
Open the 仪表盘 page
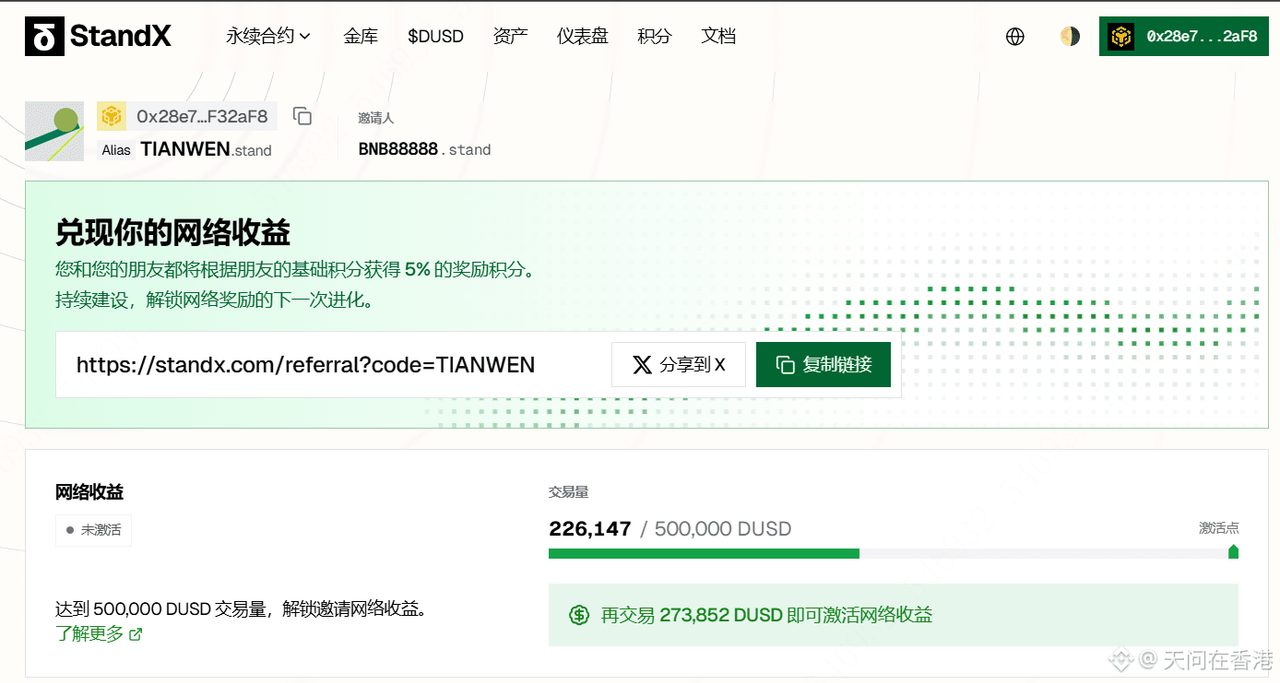582,36
